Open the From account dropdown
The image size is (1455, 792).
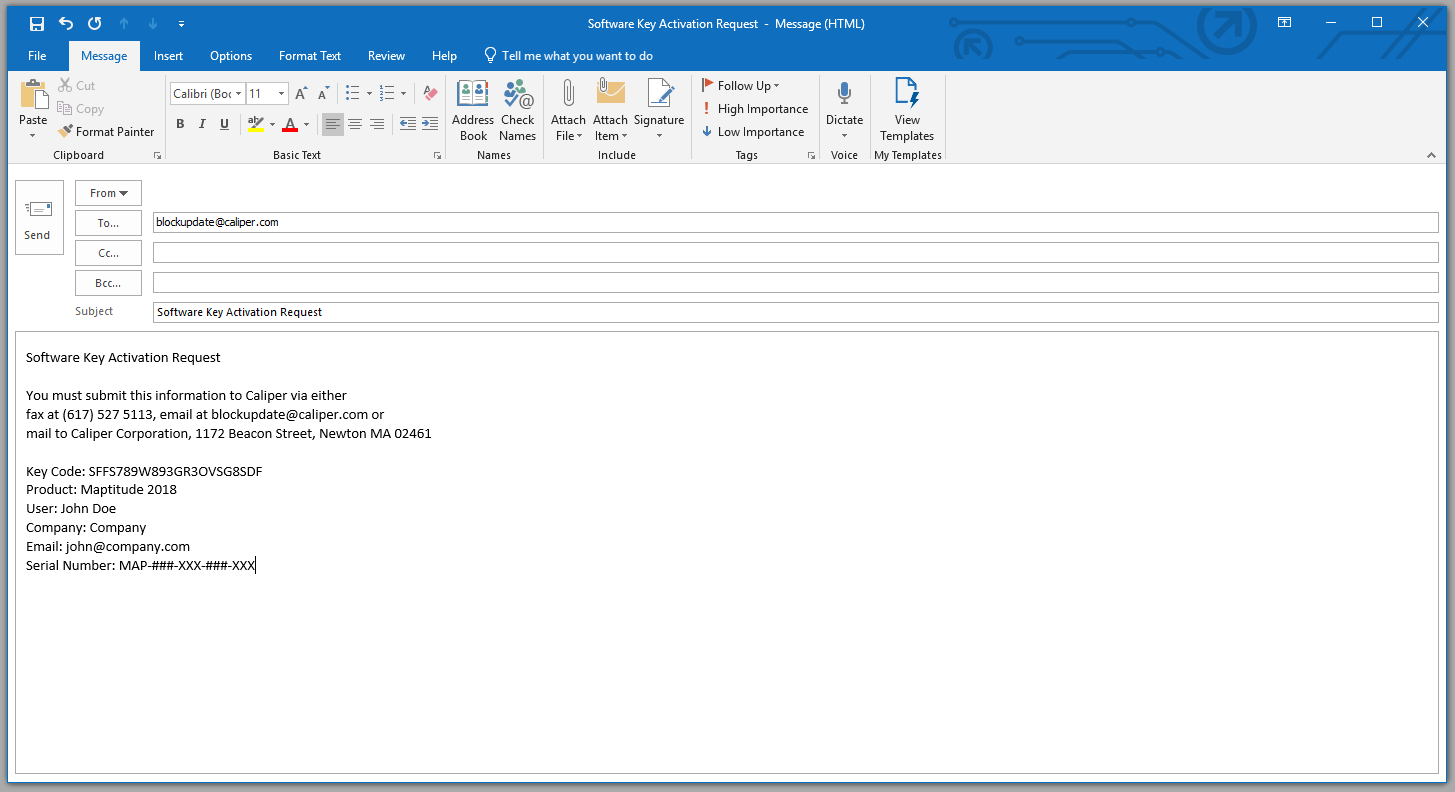point(108,193)
